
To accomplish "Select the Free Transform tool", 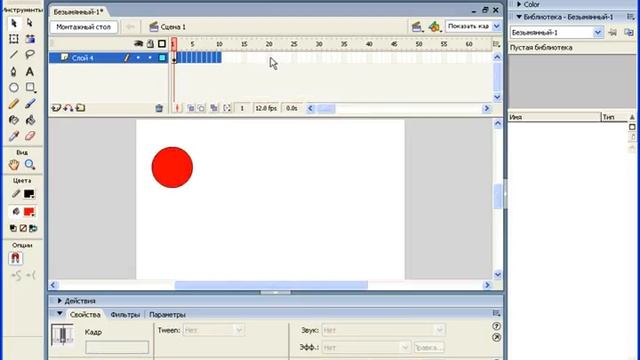I will (x=13, y=39).
